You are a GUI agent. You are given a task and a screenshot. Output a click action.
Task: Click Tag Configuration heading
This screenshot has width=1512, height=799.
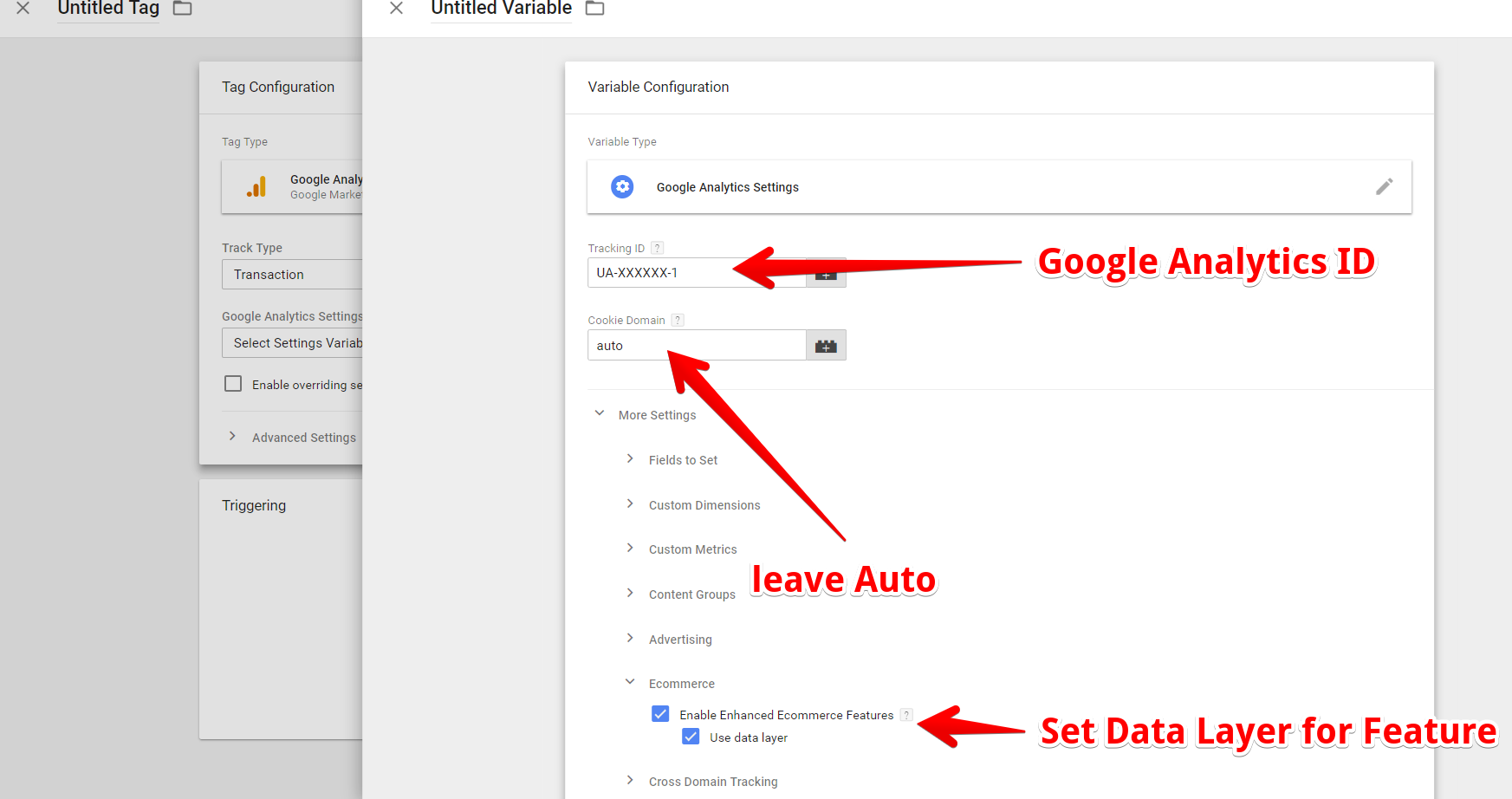pyautogui.click(x=278, y=87)
